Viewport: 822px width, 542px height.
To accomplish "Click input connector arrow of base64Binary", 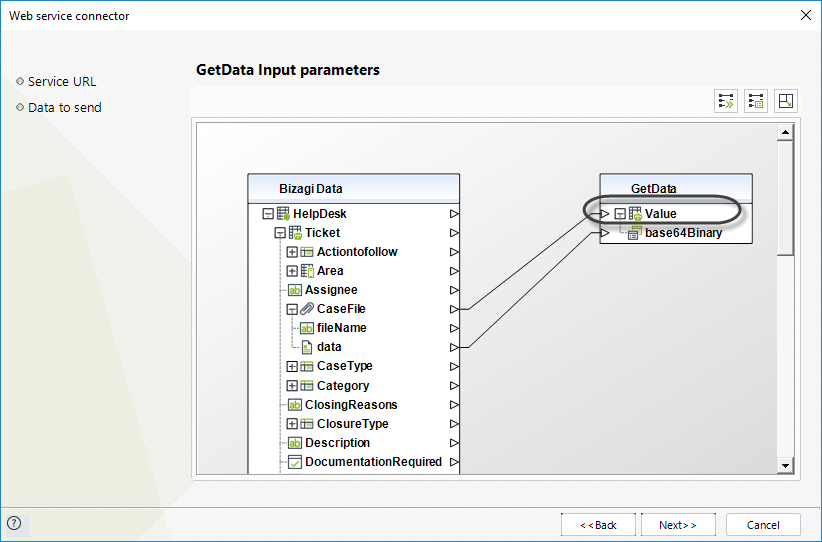I will point(604,233).
